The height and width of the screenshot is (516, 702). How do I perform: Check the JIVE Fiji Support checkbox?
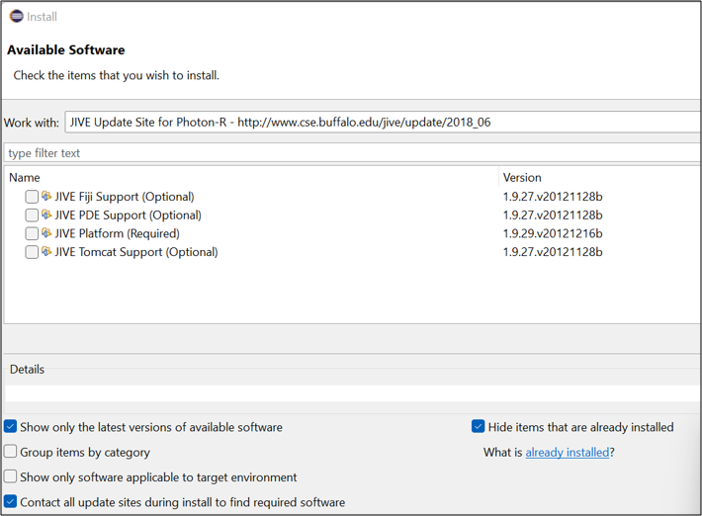tap(32, 197)
